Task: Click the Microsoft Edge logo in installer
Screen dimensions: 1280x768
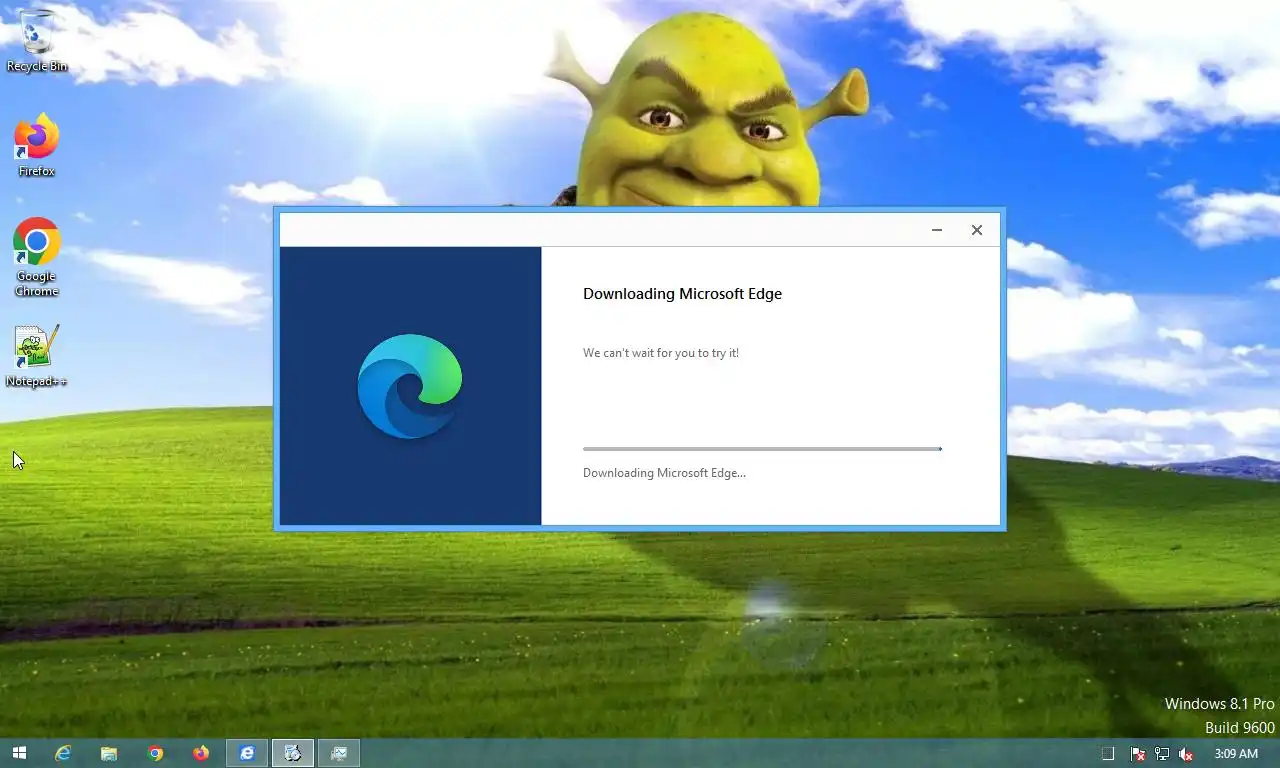Action: pos(410,386)
